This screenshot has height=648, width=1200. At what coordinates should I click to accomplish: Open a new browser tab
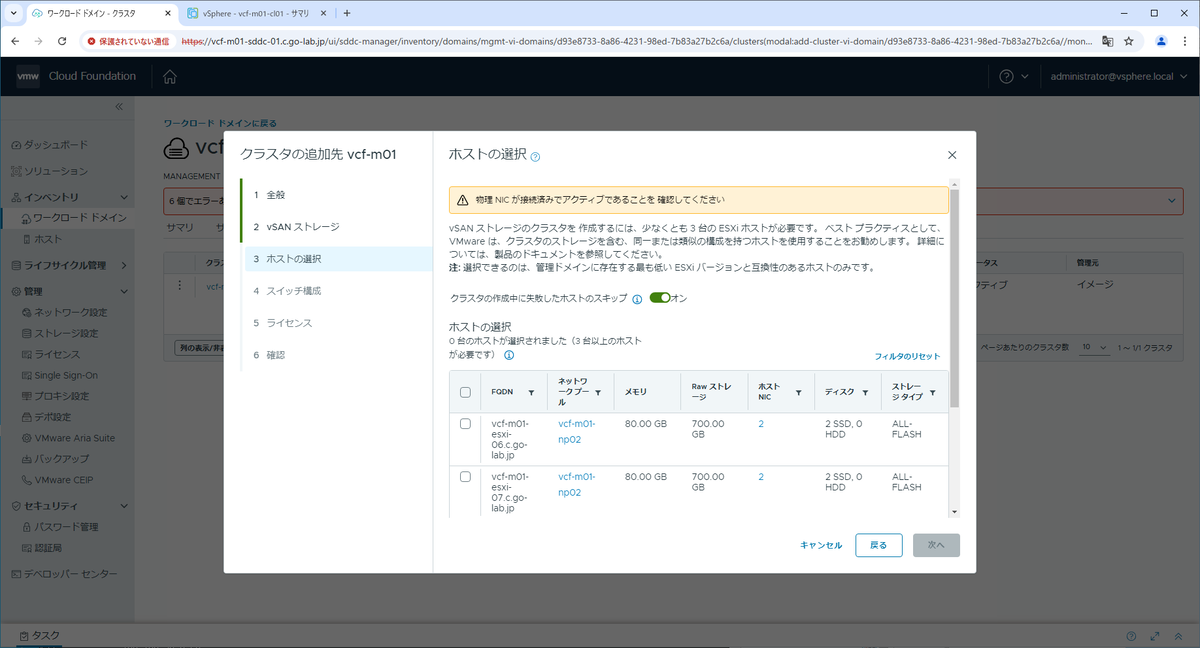pos(346,13)
